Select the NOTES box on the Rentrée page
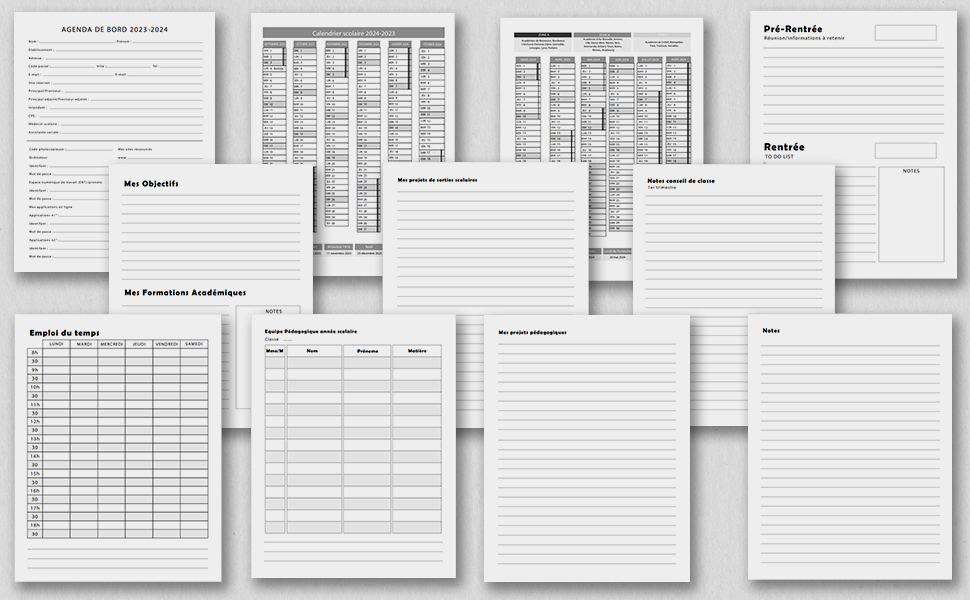Viewport: 970px width, 600px height. [910, 215]
